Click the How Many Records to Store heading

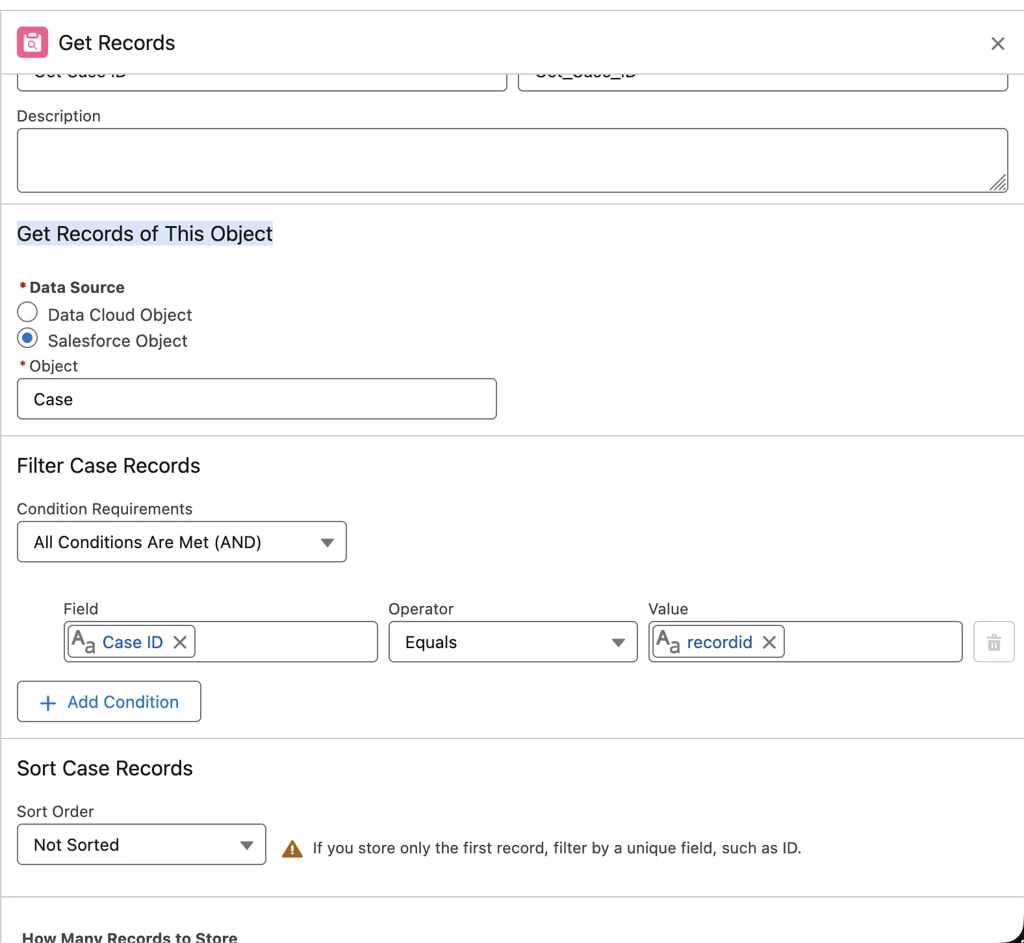point(130,936)
